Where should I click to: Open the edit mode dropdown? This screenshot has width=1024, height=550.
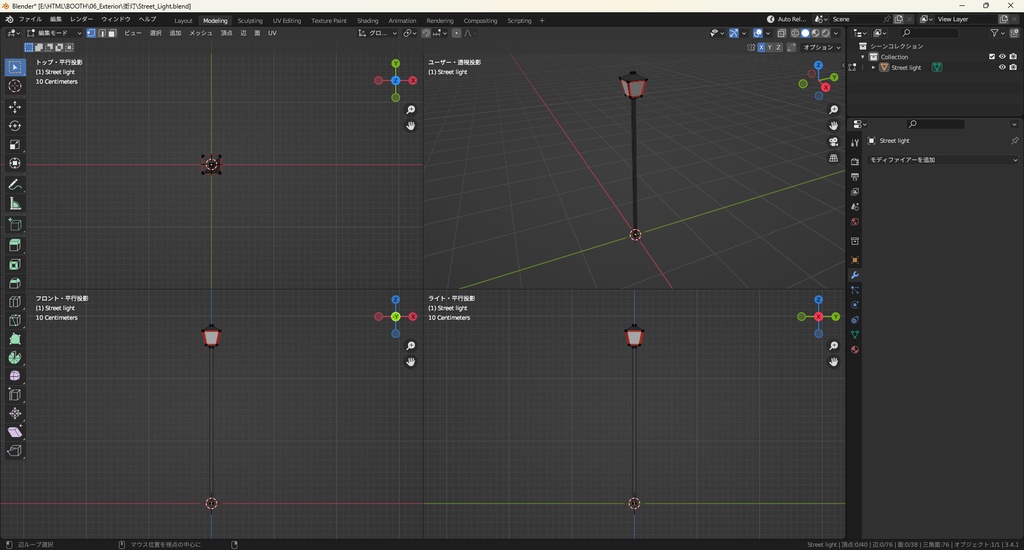coord(57,33)
